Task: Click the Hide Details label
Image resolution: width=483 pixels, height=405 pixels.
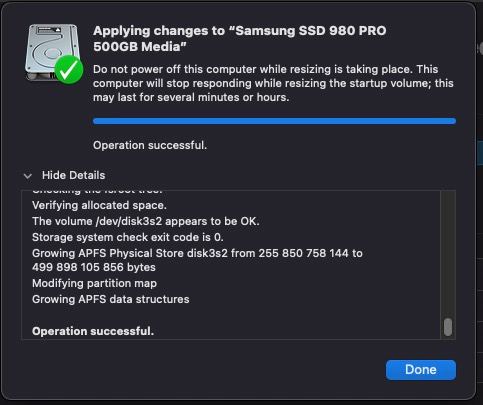Action: pos(73,175)
